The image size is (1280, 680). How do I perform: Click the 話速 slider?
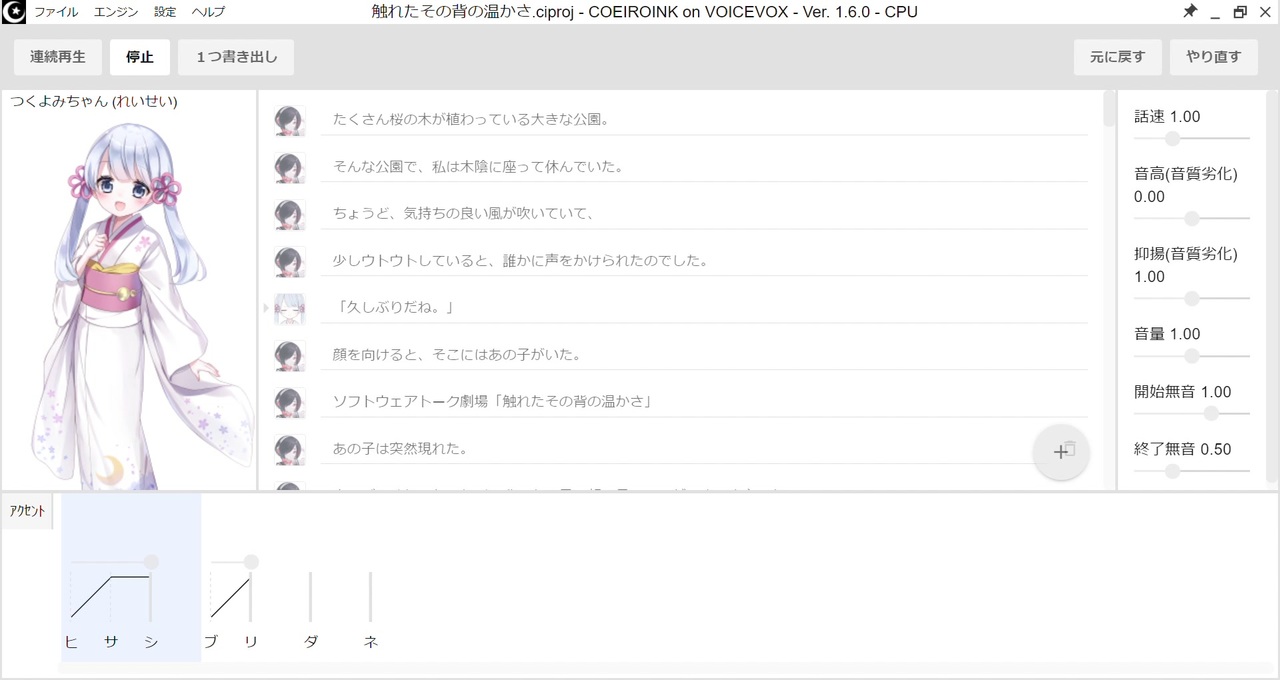click(x=1192, y=138)
